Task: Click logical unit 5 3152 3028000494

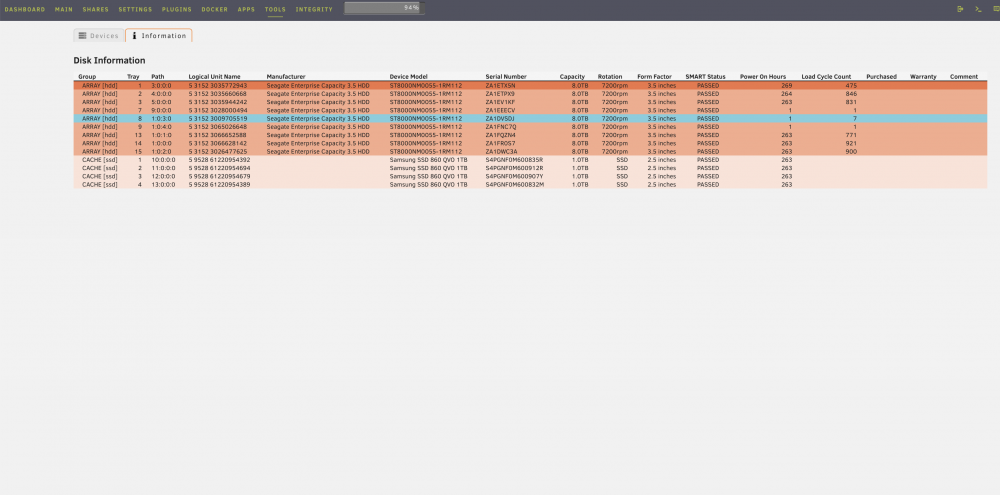Action: click(x=217, y=110)
